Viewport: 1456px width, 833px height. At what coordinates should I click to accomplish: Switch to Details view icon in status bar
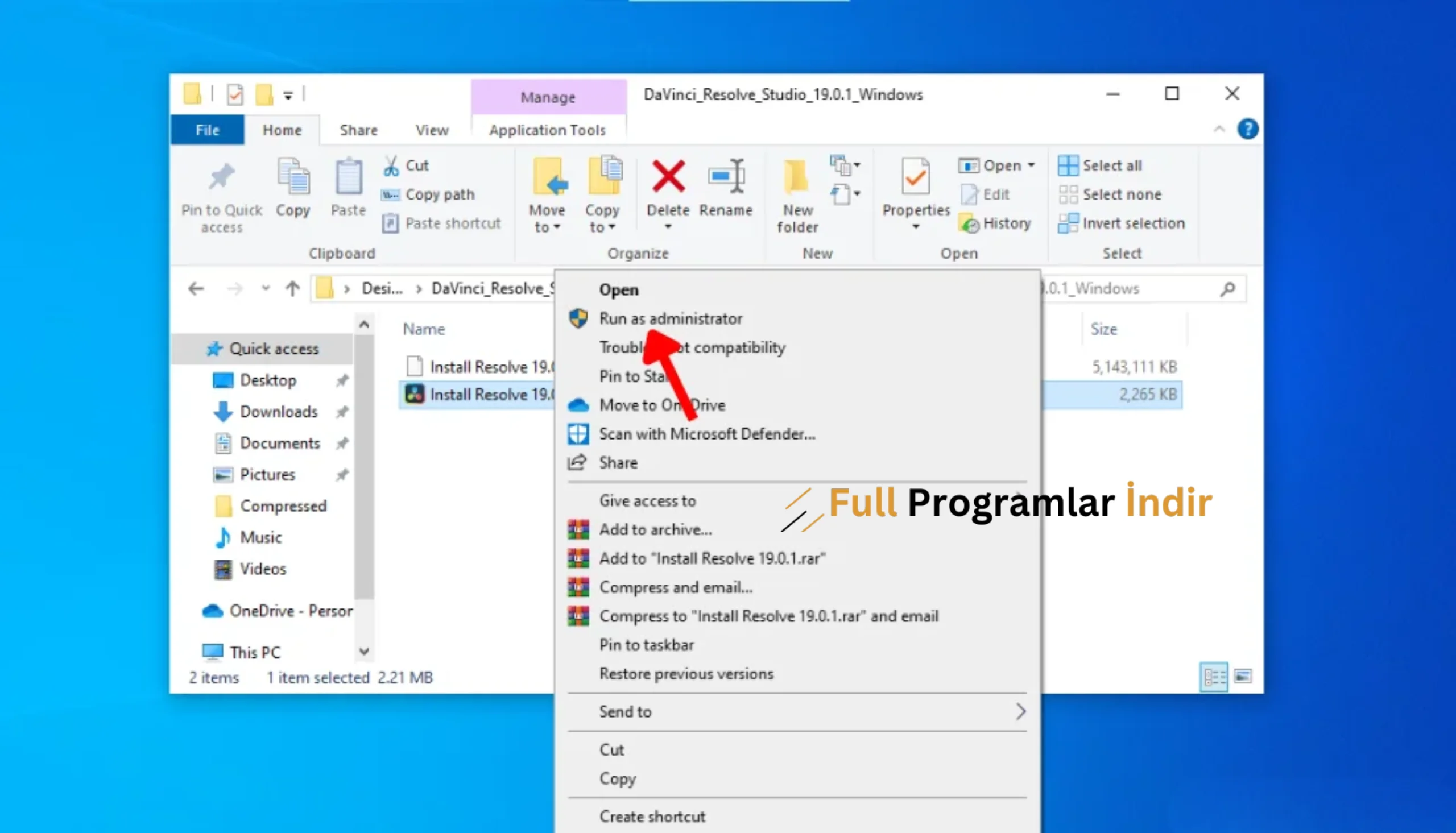[1214, 677]
